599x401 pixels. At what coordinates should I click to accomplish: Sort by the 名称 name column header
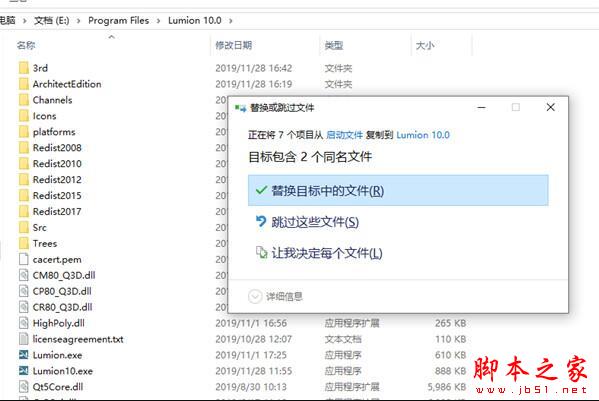(x=26, y=45)
